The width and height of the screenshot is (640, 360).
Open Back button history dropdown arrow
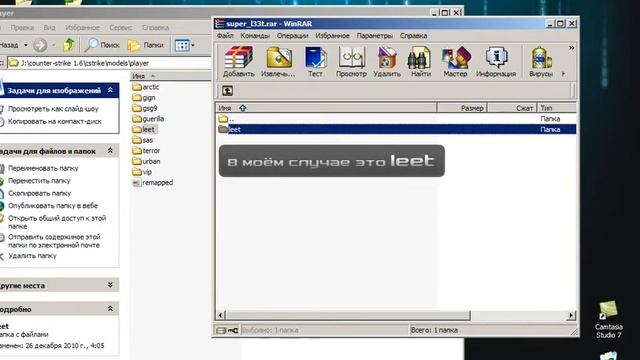coord(26,45)
